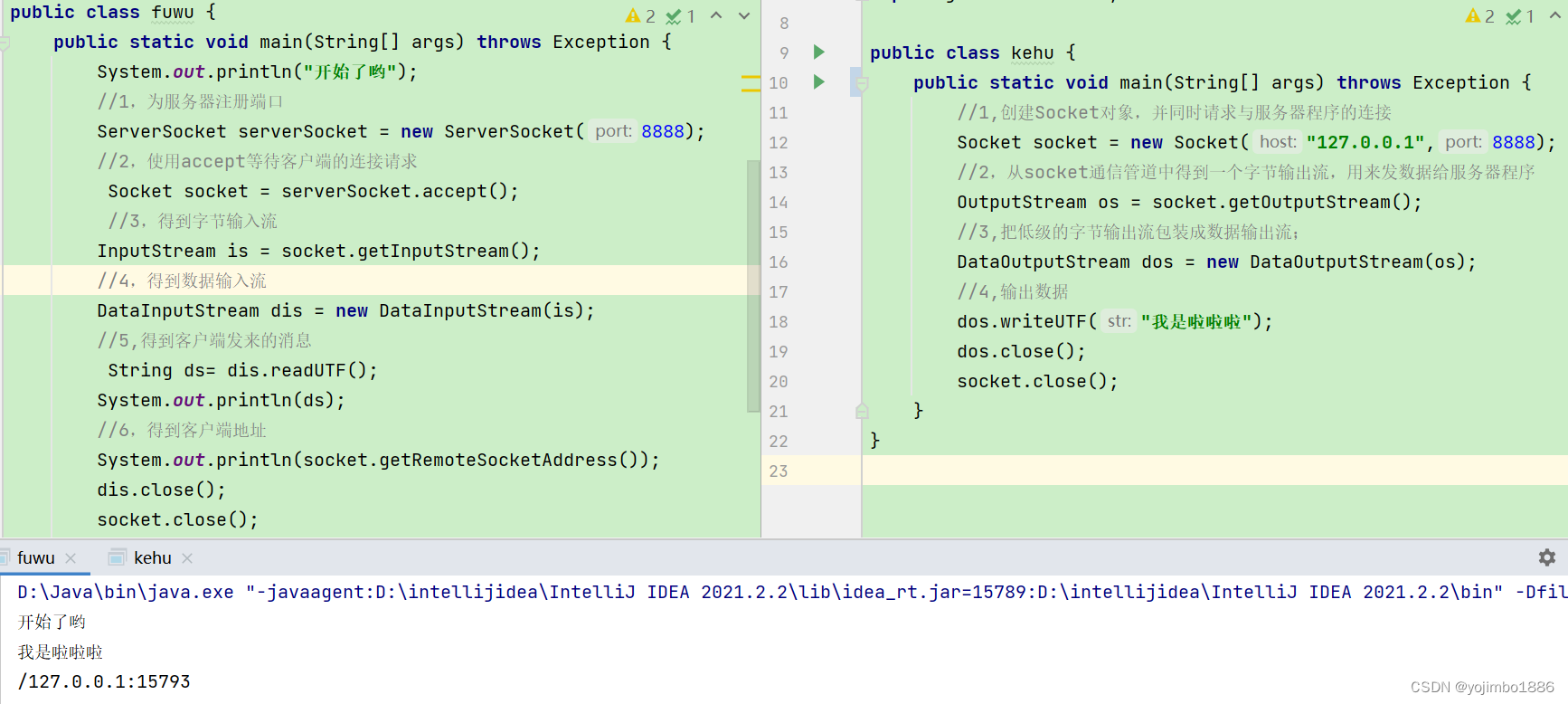Collapse main method fold marker at line 10

862,83
